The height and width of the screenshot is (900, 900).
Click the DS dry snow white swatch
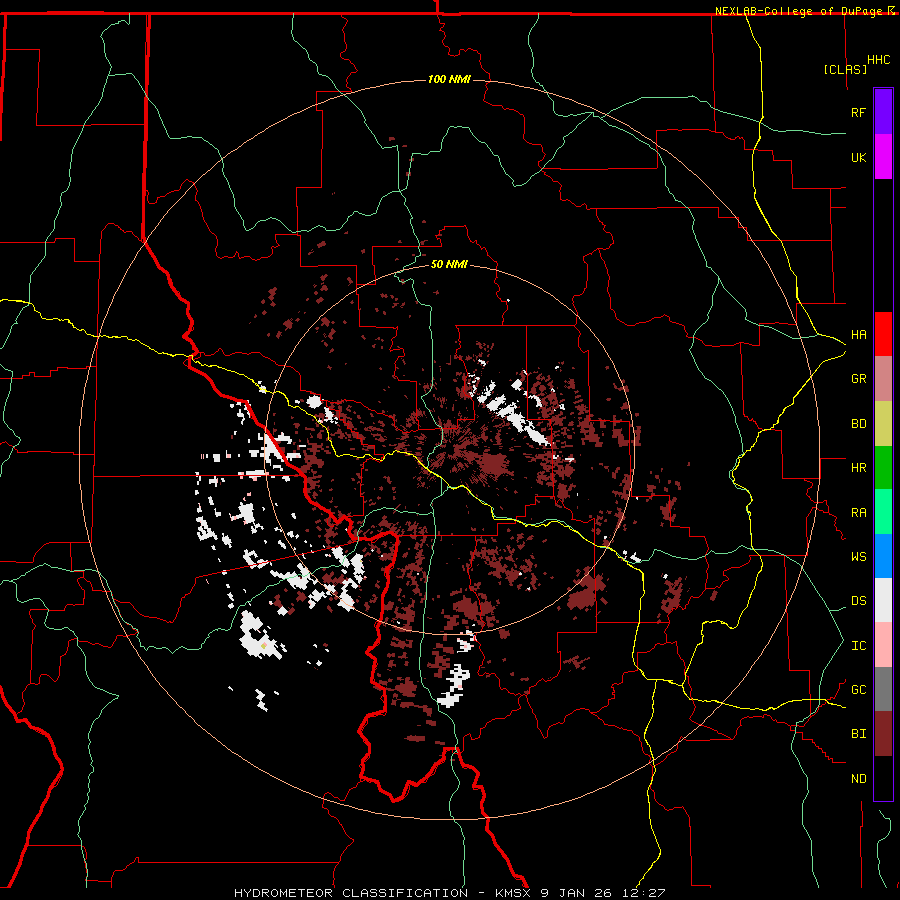[x=883, y=600]
